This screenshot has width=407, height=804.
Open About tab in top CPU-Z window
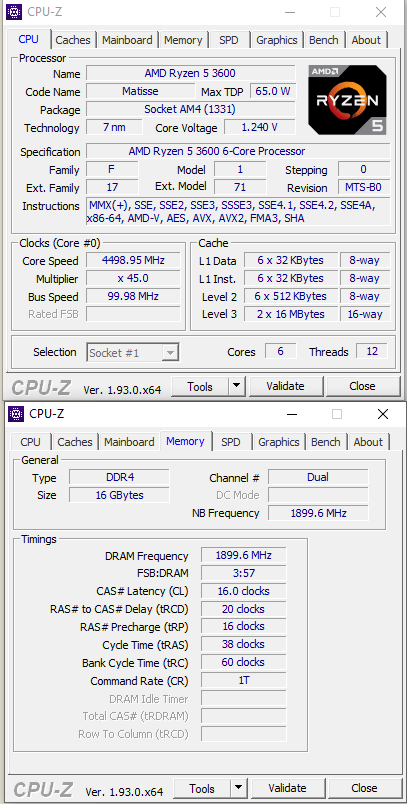click(x=366, y=40)
